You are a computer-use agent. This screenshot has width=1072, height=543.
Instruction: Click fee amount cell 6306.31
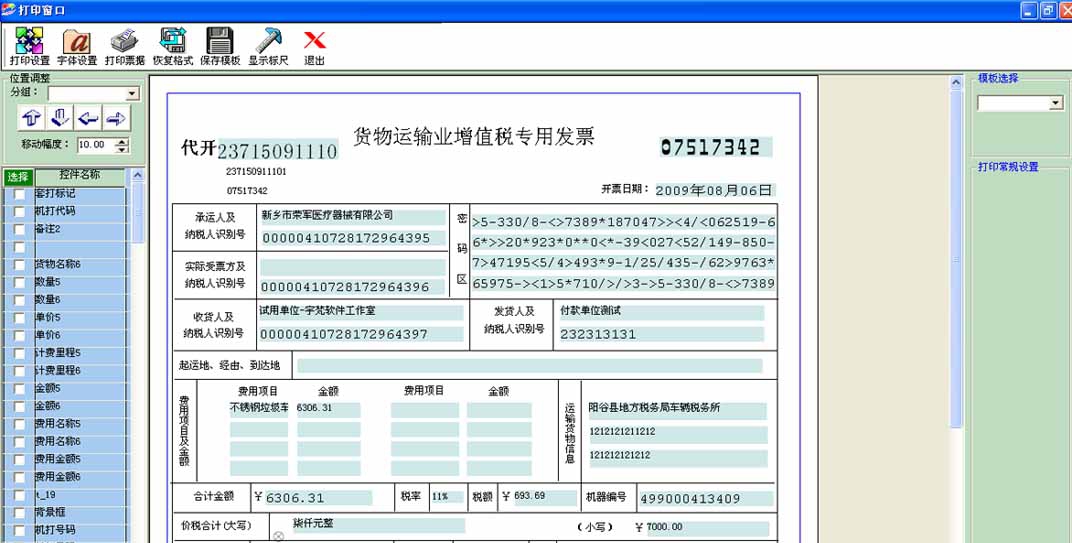coord(328,409)
